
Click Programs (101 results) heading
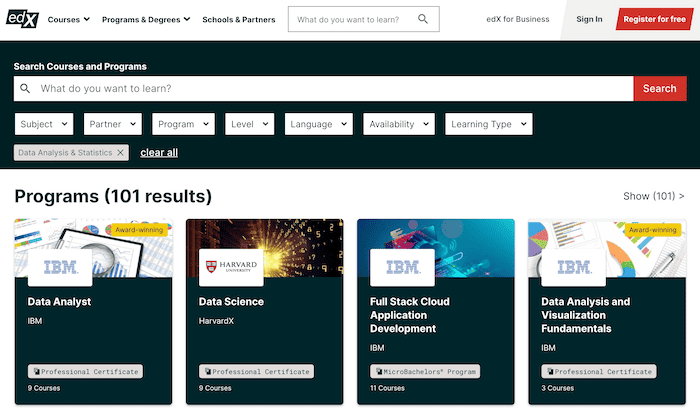[113, 197]
